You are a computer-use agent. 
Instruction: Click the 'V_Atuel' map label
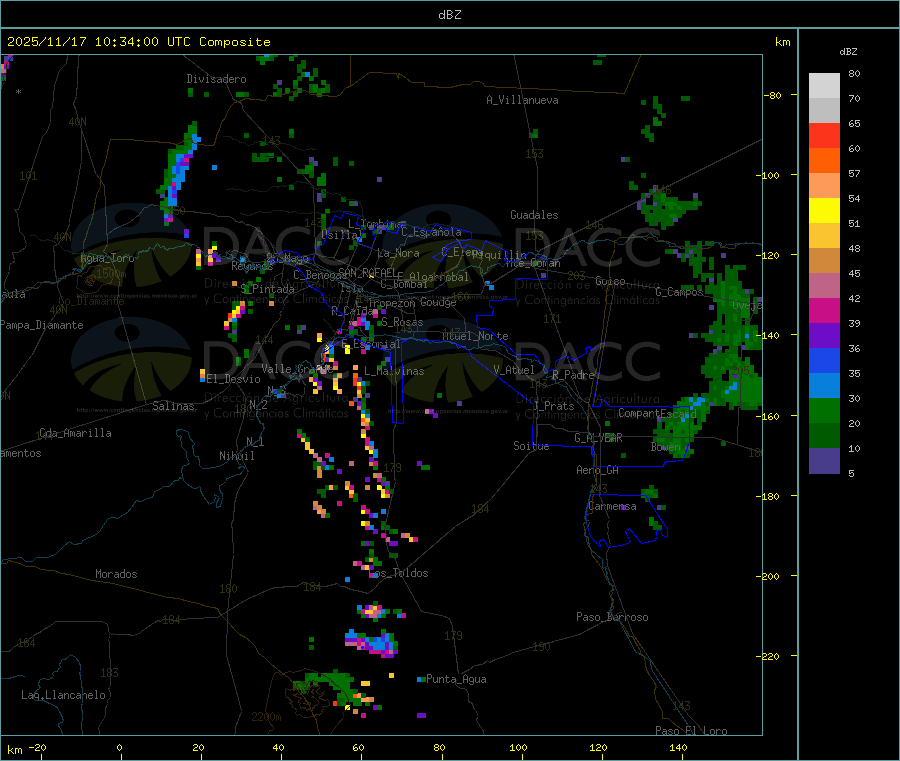(x=514, y=370)
